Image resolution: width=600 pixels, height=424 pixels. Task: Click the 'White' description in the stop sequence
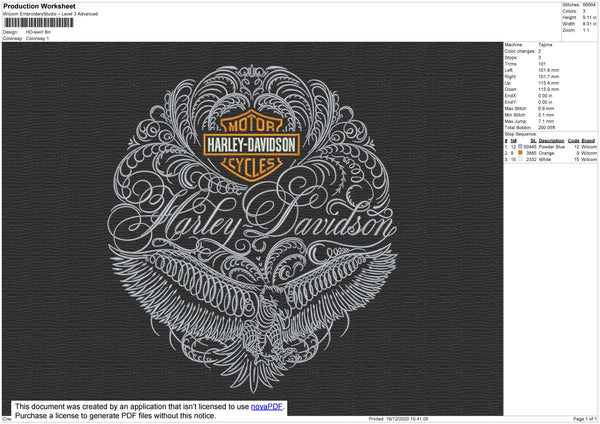pos(545,159)
